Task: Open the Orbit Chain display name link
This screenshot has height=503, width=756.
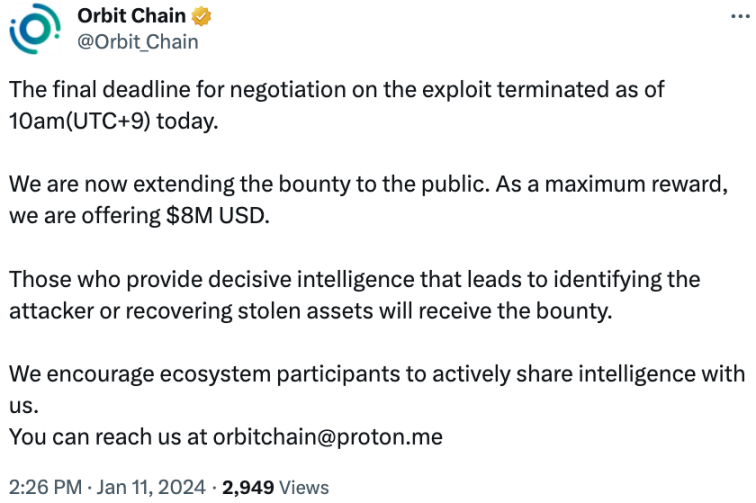Action: (131, 17)
